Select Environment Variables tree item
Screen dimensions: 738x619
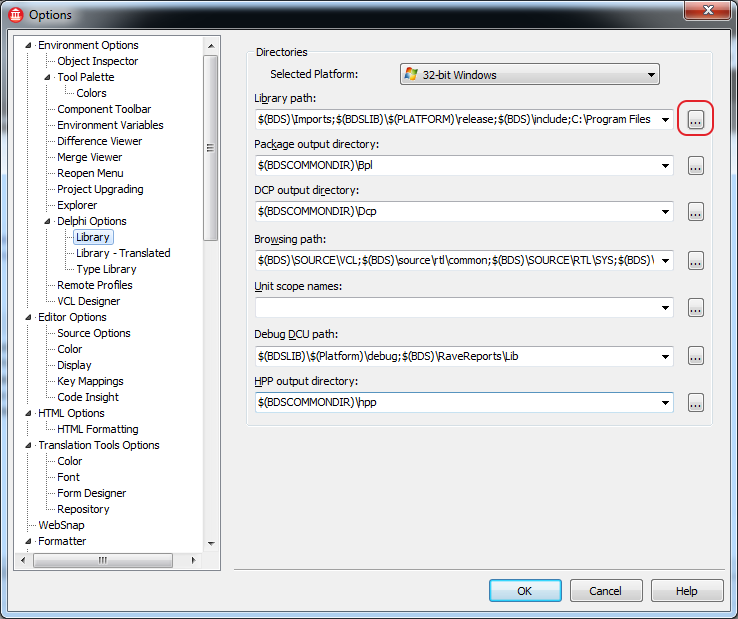point(110,125)
